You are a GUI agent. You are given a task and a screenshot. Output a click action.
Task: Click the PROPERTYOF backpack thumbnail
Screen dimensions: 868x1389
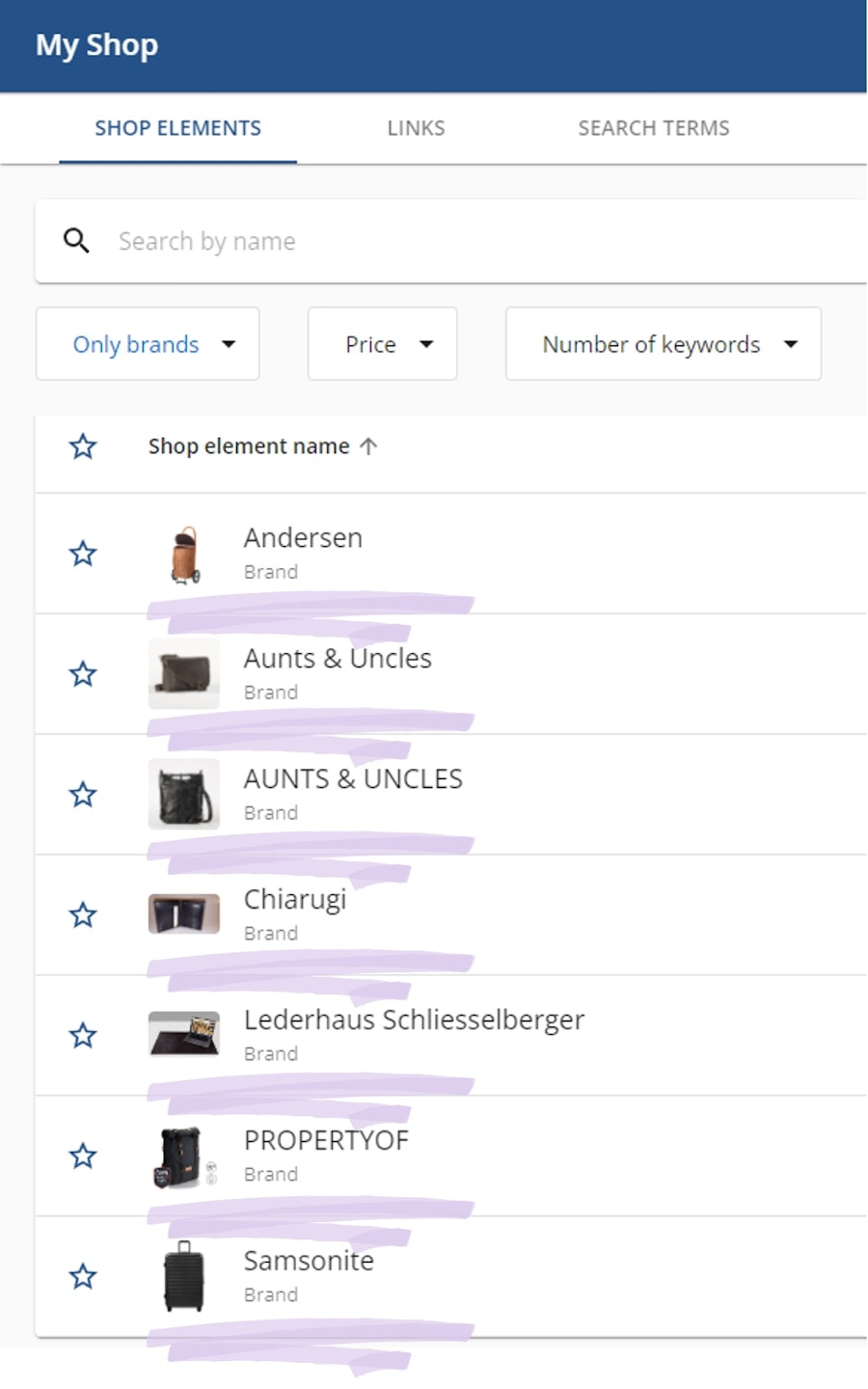182,1156
